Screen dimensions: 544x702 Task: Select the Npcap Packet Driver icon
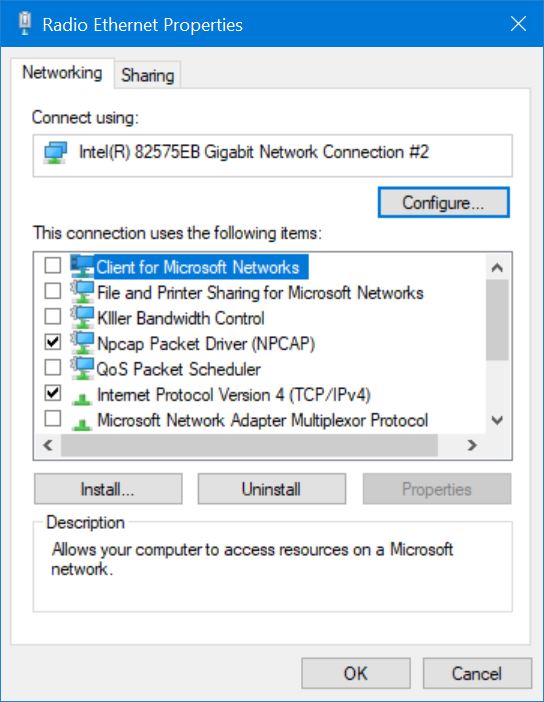pos(82,343)
